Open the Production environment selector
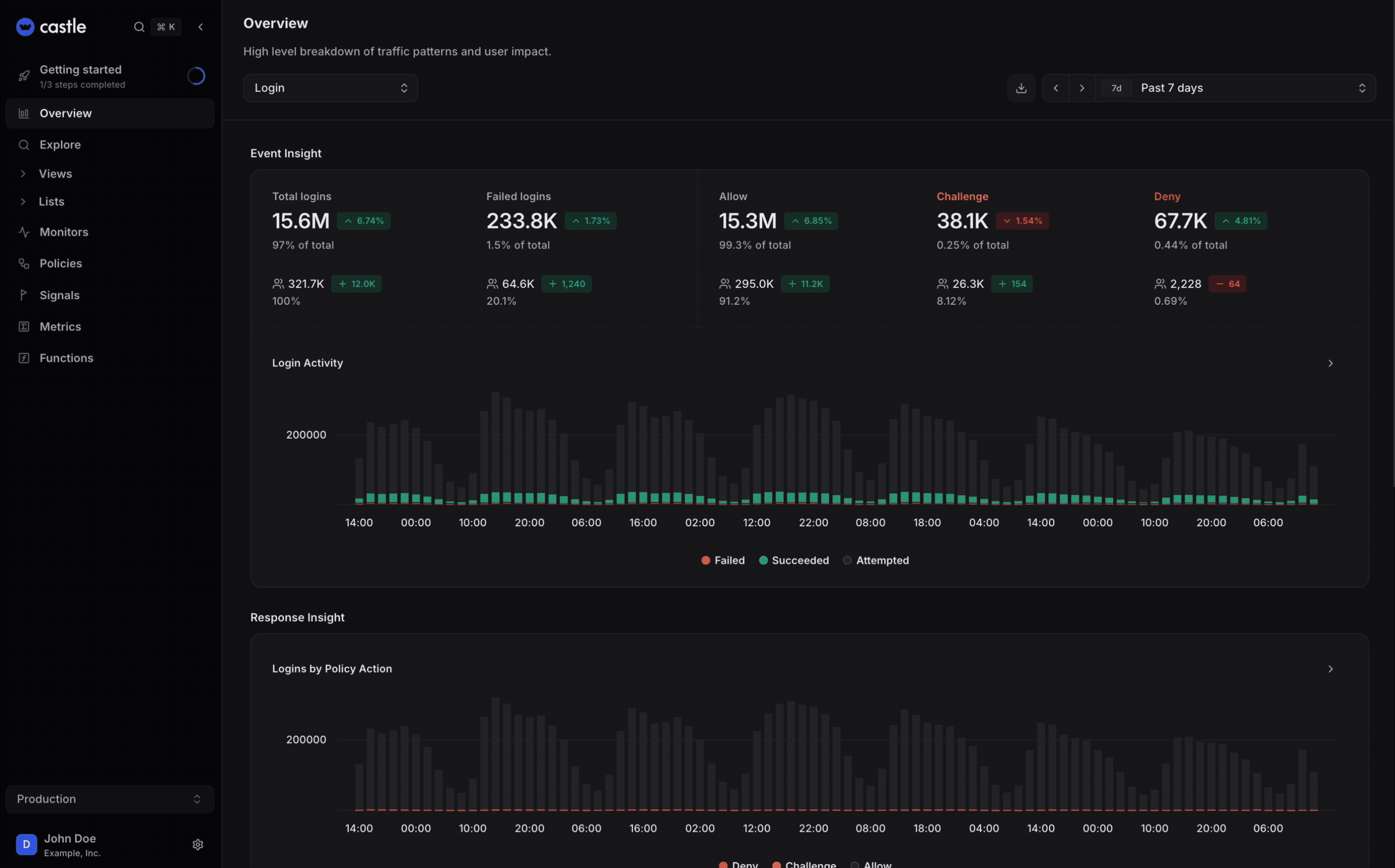The image size is (1395, 868). point(109,798)
